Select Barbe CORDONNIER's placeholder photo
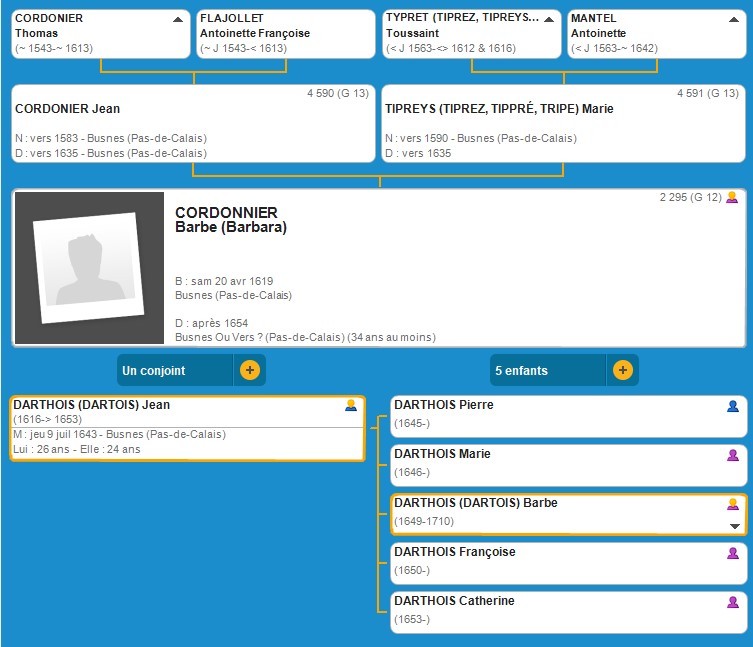 click(x=89, y=267)
